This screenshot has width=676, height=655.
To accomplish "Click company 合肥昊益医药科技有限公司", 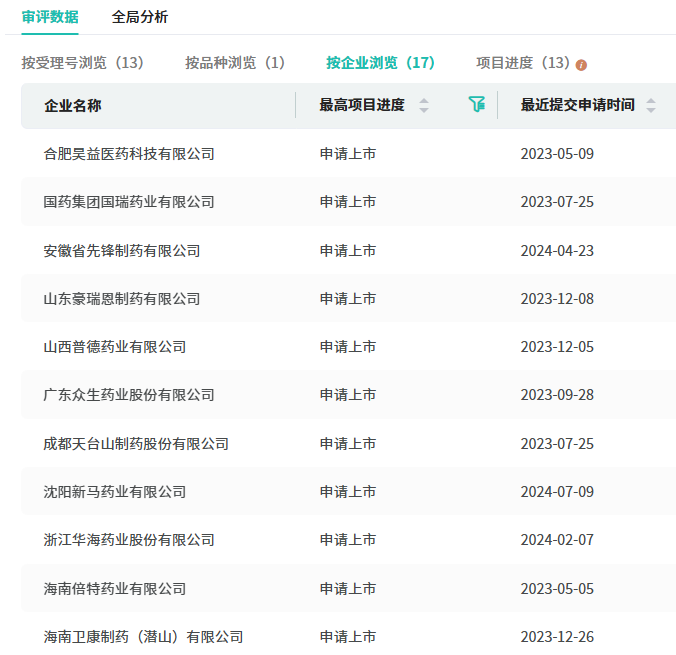I will point(129,154).
